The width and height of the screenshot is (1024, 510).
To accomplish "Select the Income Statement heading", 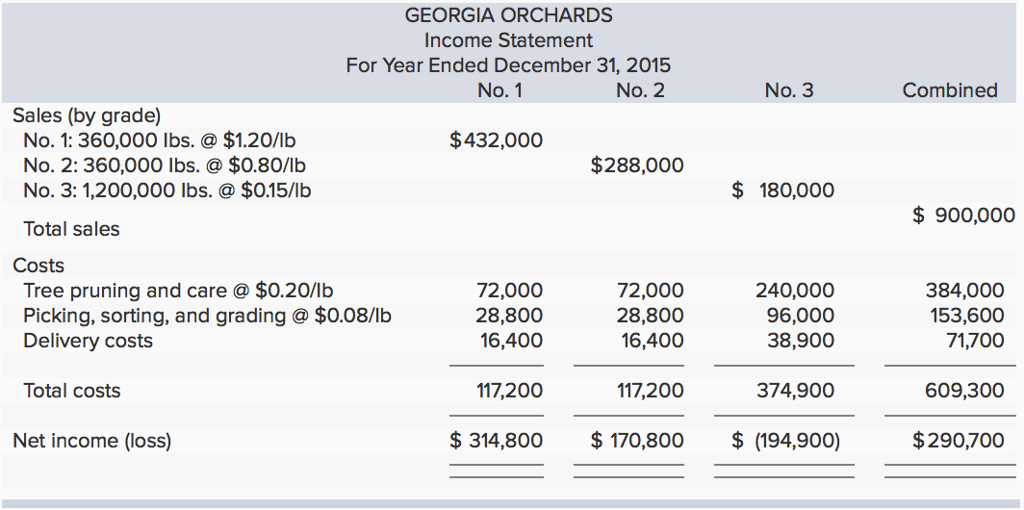I will [x=508, y=41].
